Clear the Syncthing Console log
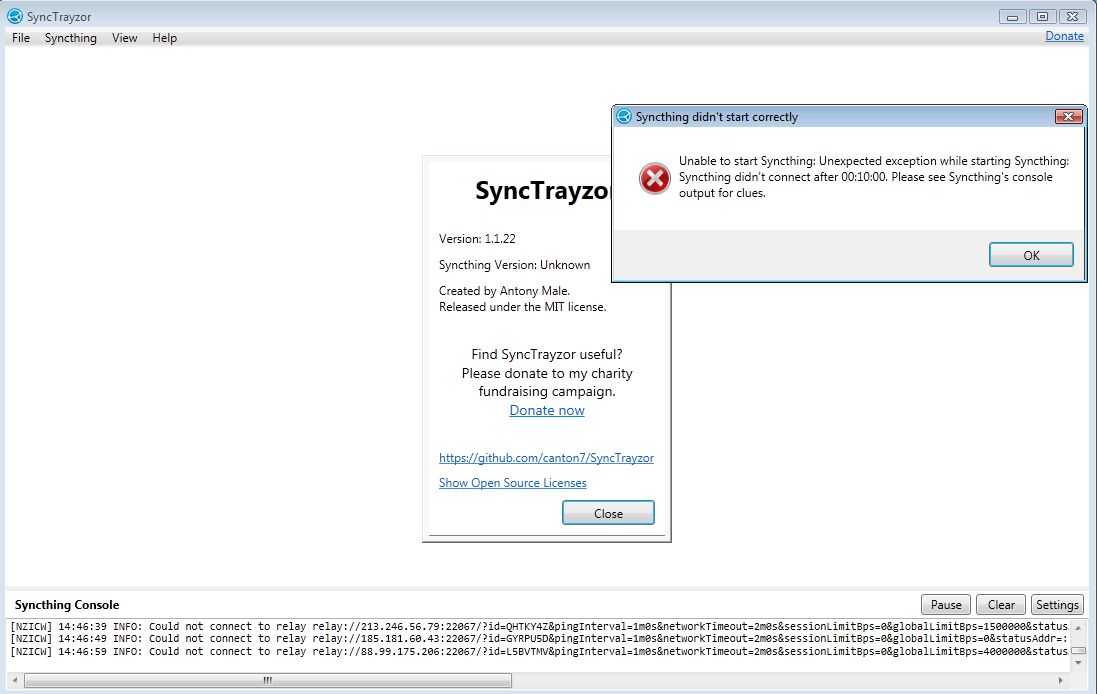Image resolution: width=1097 pixels, height=694 pixels. [1000, 604]
